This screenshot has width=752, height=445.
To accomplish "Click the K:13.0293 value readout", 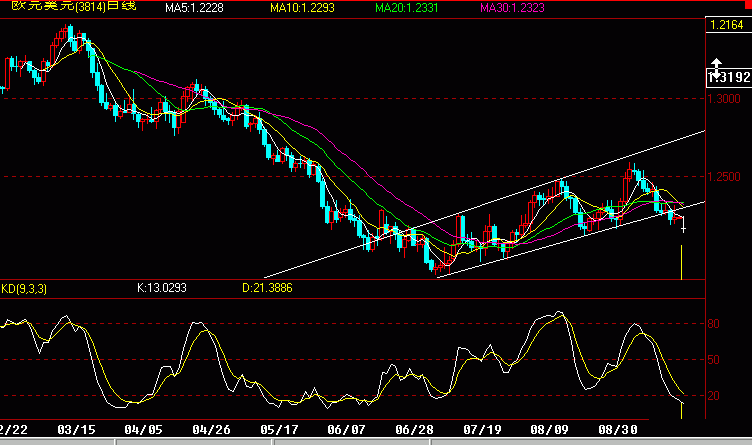I will tap(162, 288).
